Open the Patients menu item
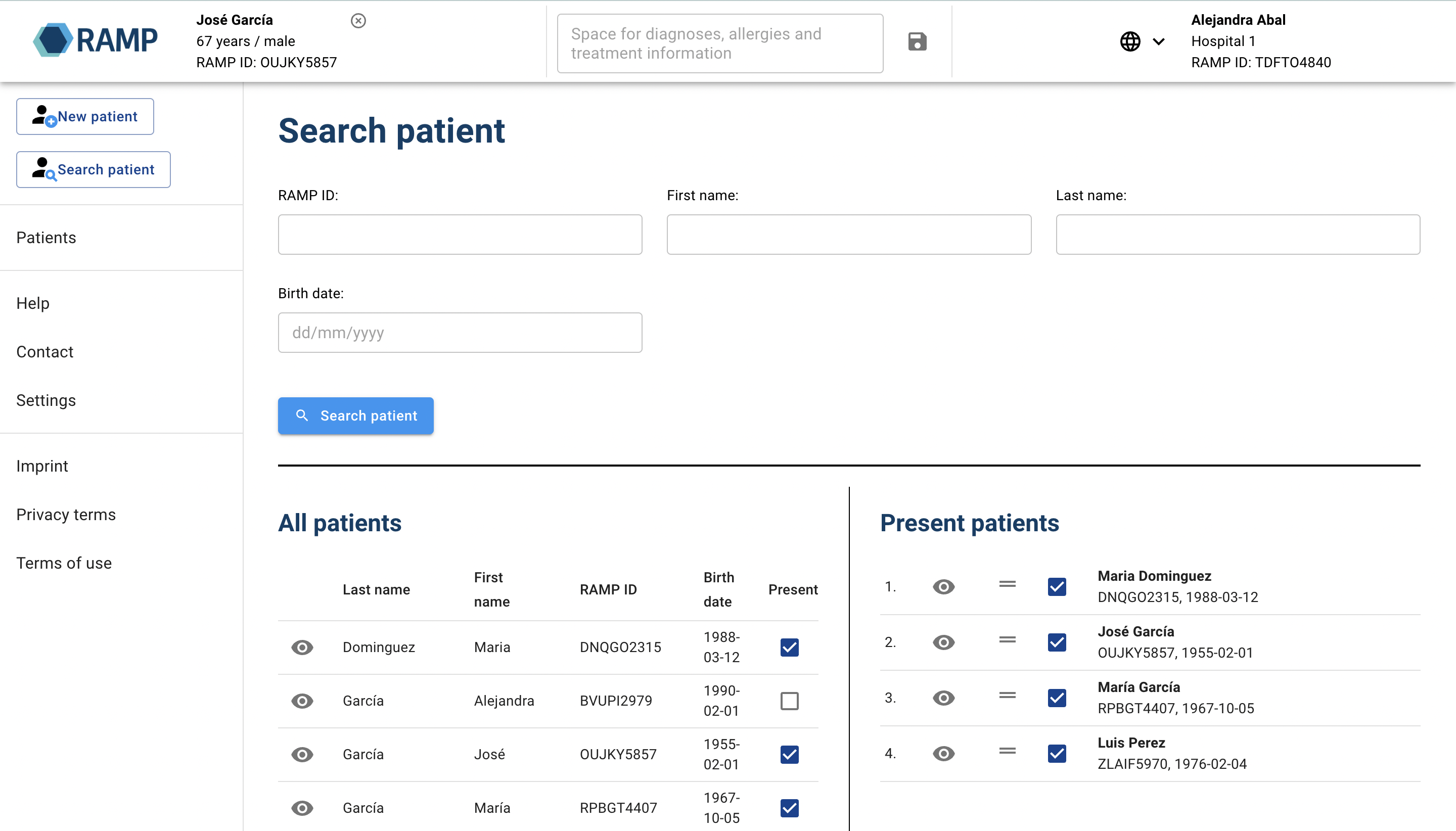Image resolution: width=1456 pixels, height=831 pixels. tap(46, 238)
